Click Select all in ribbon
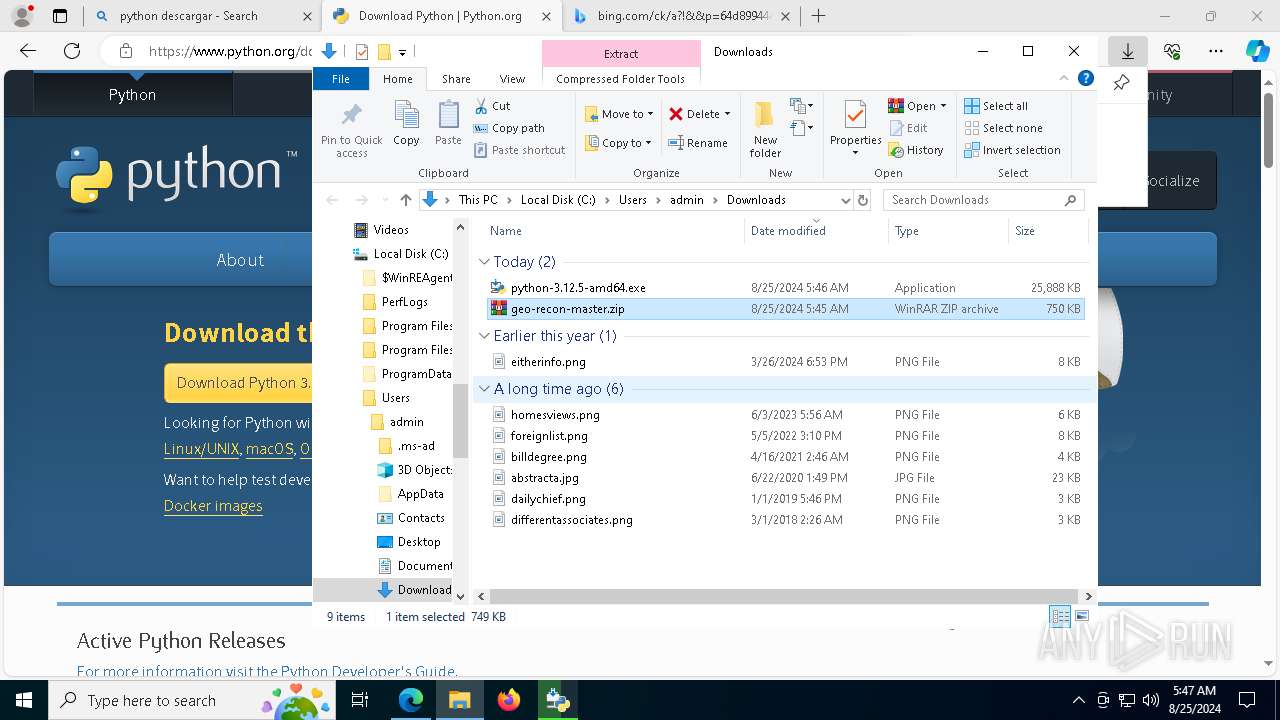The width and height of the screenshot is (1280, 720). pyautogui.click(x=995, y=106)
